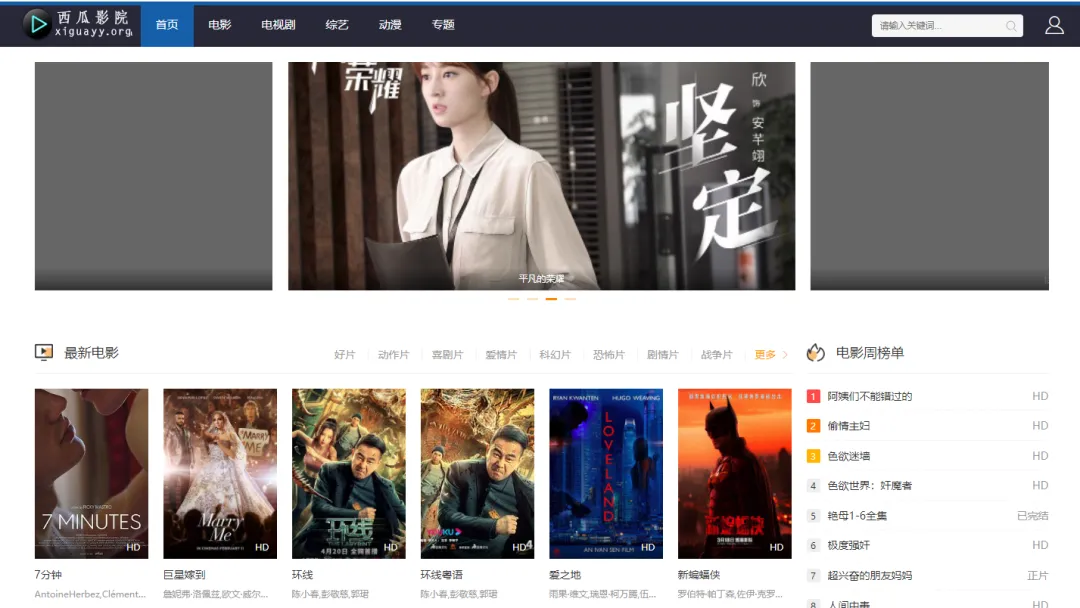Filter by 动作片 category
The height and width of the screenshot is (608, 1080).
point(393,355)
